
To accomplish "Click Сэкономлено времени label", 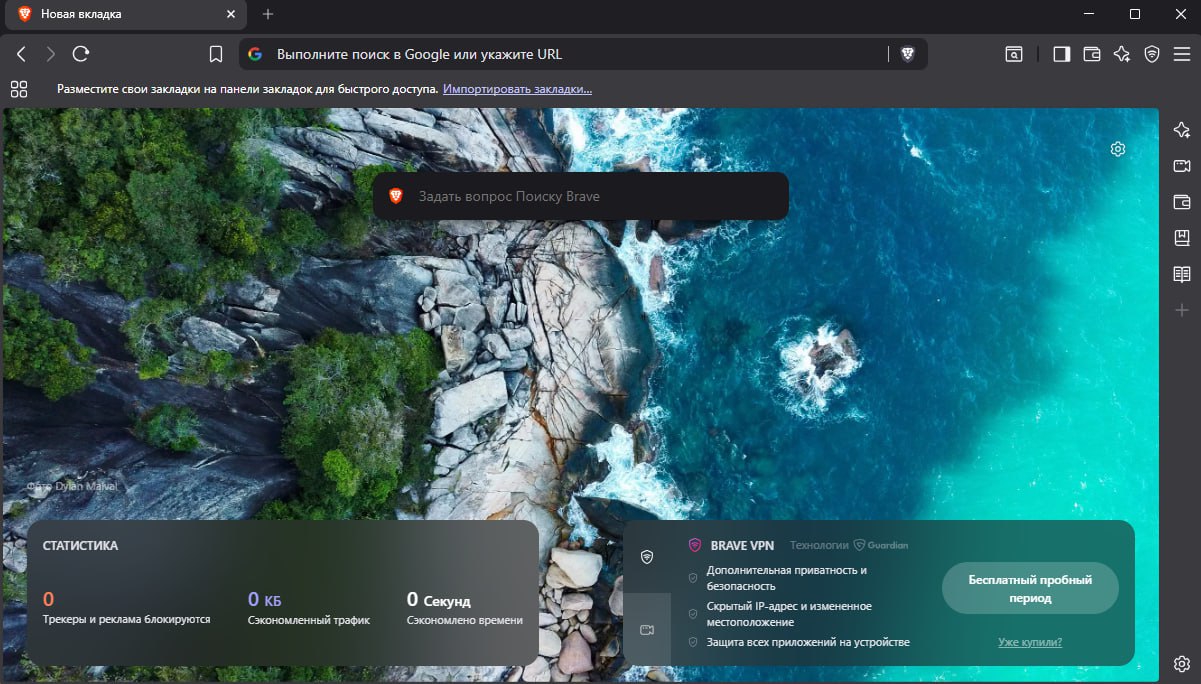I will pos(465,620).
